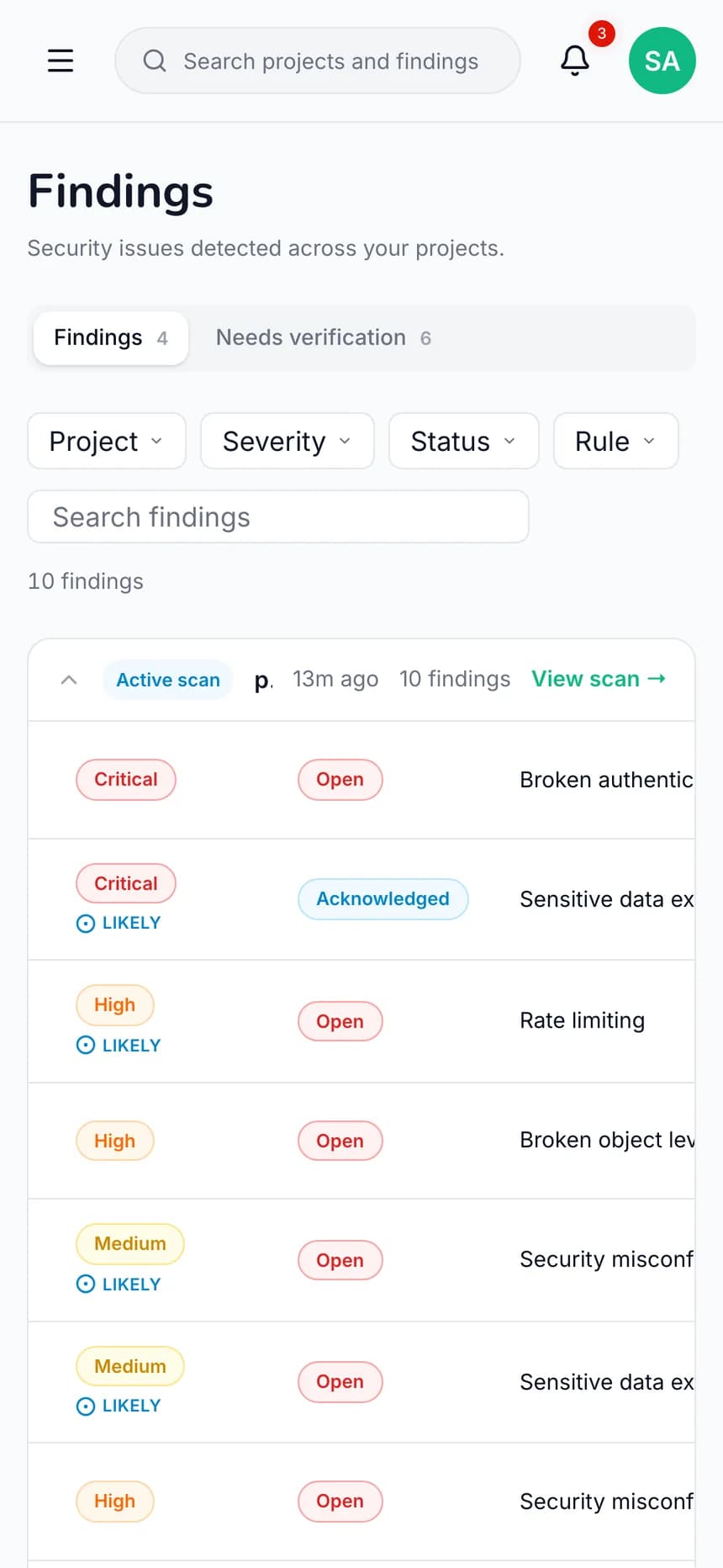This screenshot has height=1568, width=723.
Task: Click the magnifier icon in the search bar
Action: click(x=155, y=61)
